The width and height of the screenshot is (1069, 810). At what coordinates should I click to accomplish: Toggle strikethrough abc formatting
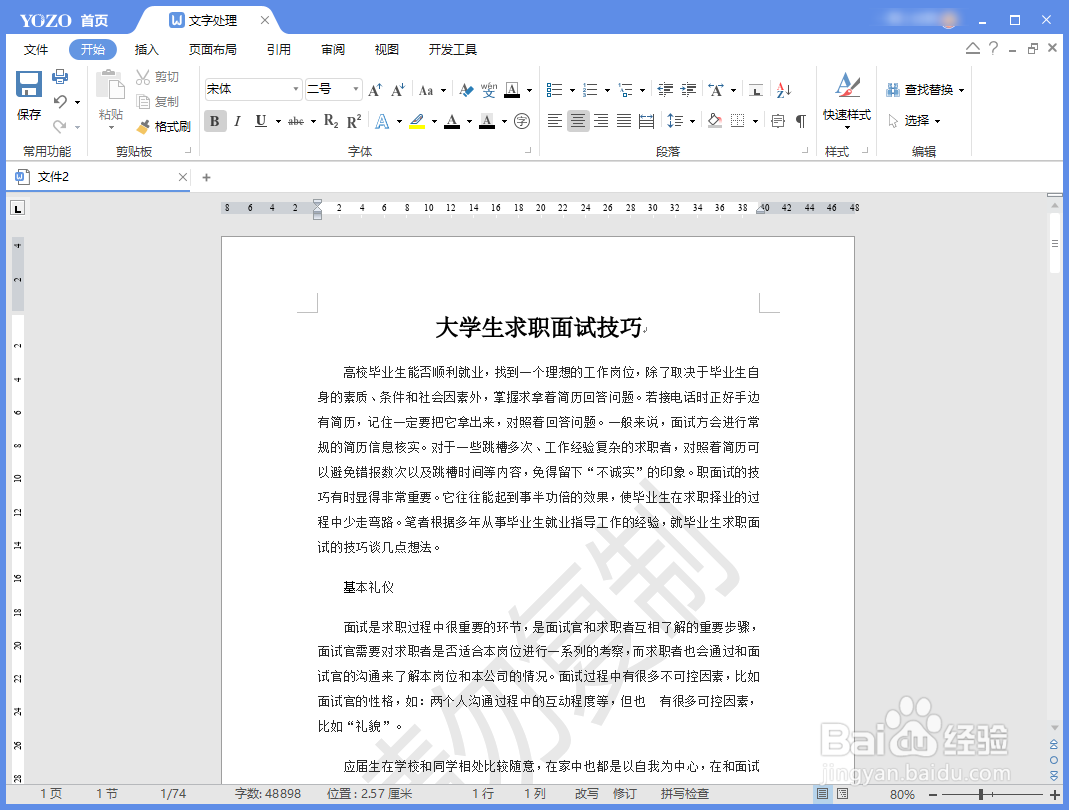296,121
